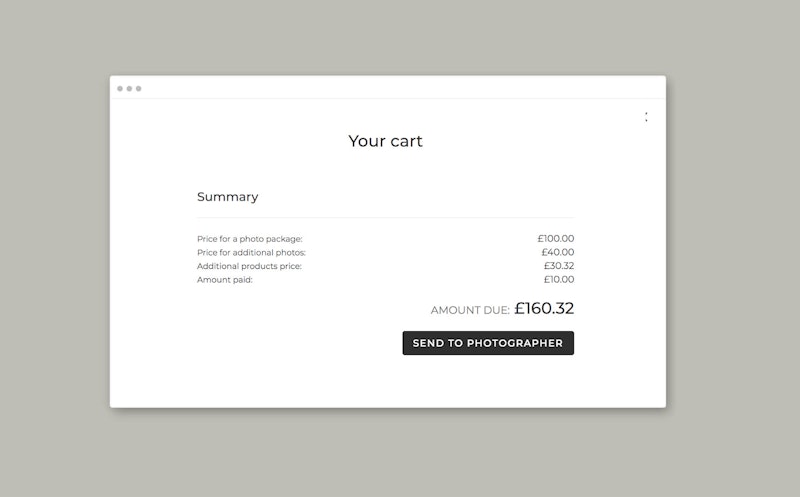Select the £100.00 photo package price
Screen dimensions: 800x497
555,239
